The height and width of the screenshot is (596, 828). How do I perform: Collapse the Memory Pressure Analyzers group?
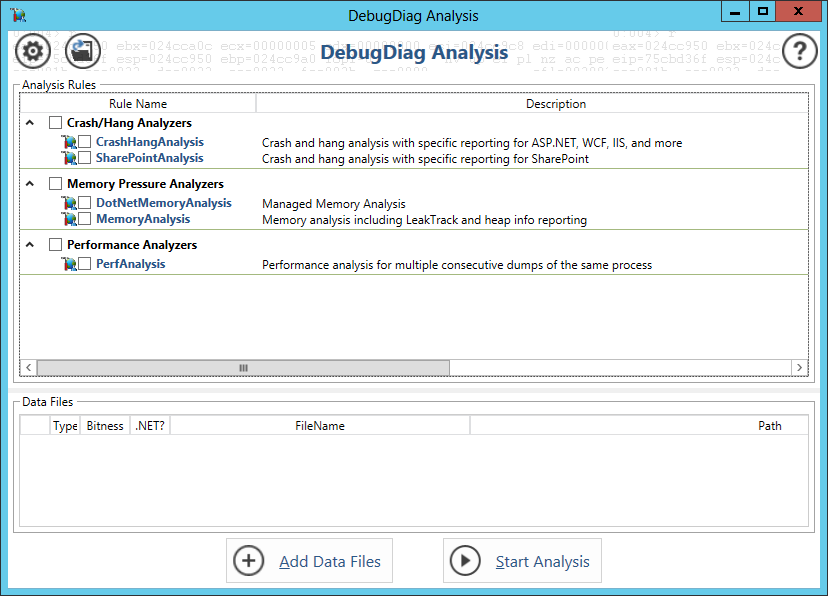click(x=30, y=184)
